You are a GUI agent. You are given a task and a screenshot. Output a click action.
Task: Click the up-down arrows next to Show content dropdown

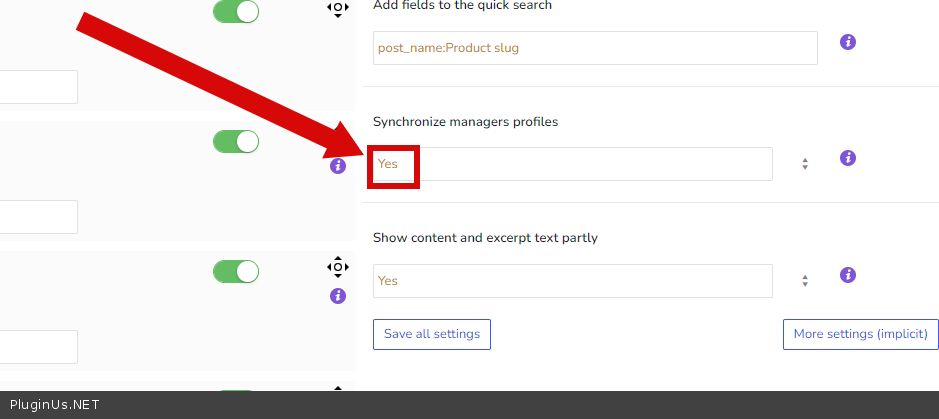tap(805, 281)
